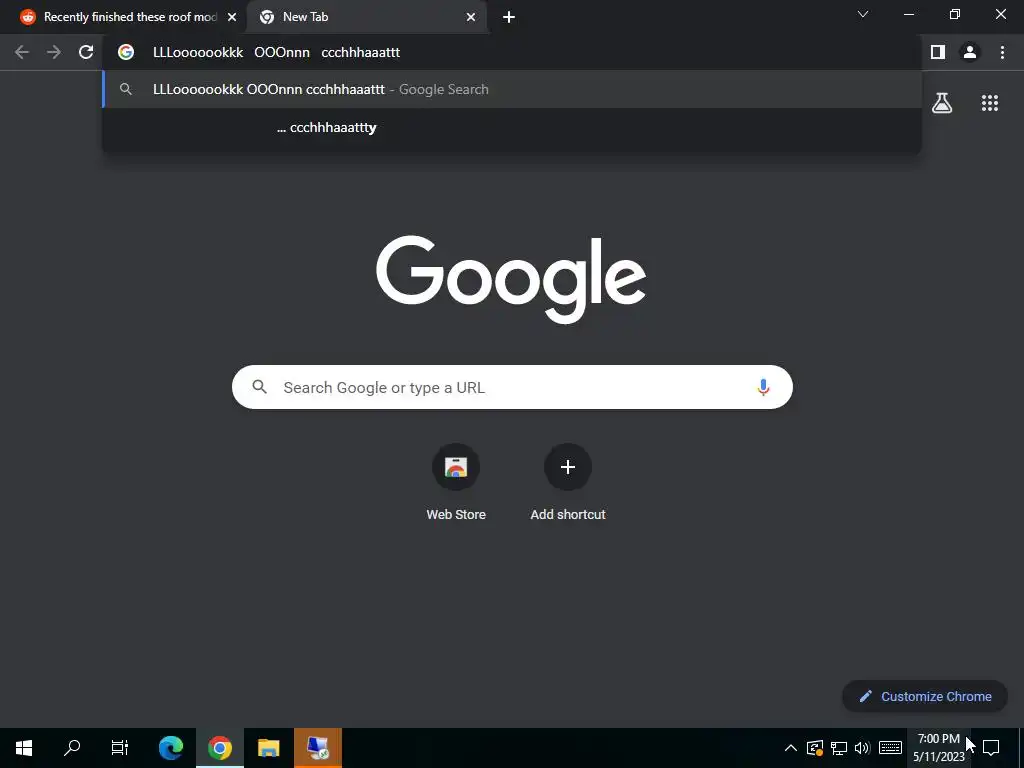The width and height of the screenshot is (1024, 768).
Task: Open the Web Store shortcut
Action: 456,482
